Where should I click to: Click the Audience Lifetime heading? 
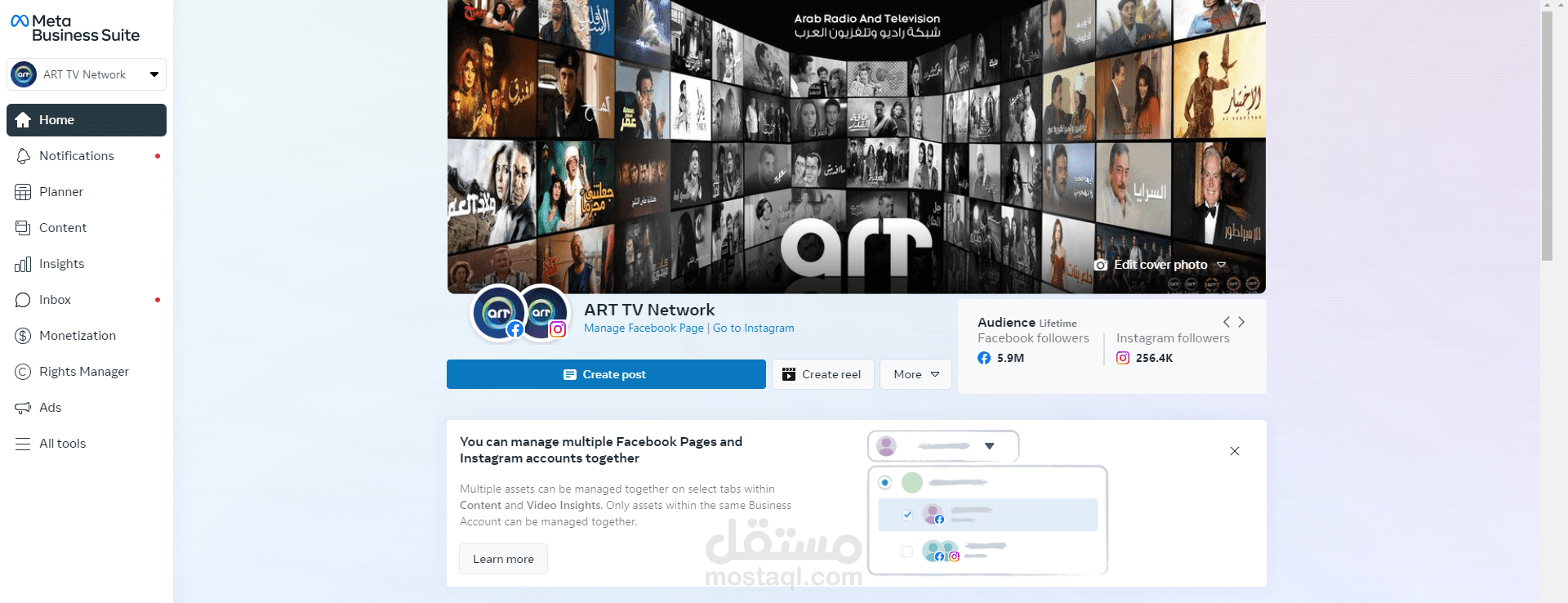coord(1027,323)
